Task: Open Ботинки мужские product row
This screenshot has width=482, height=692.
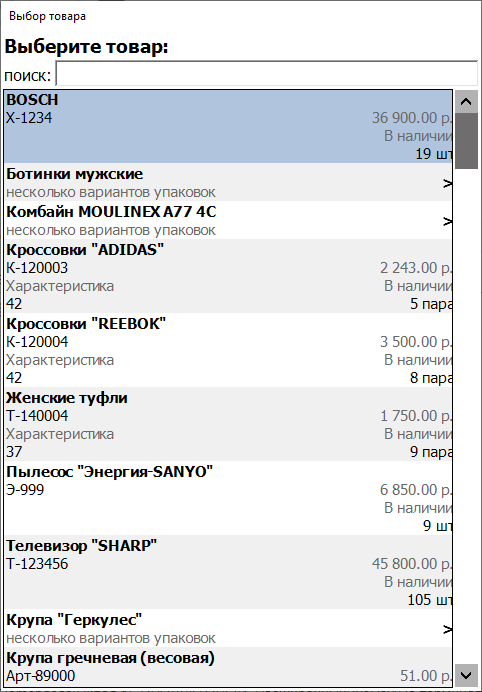Action: [228, 183]
